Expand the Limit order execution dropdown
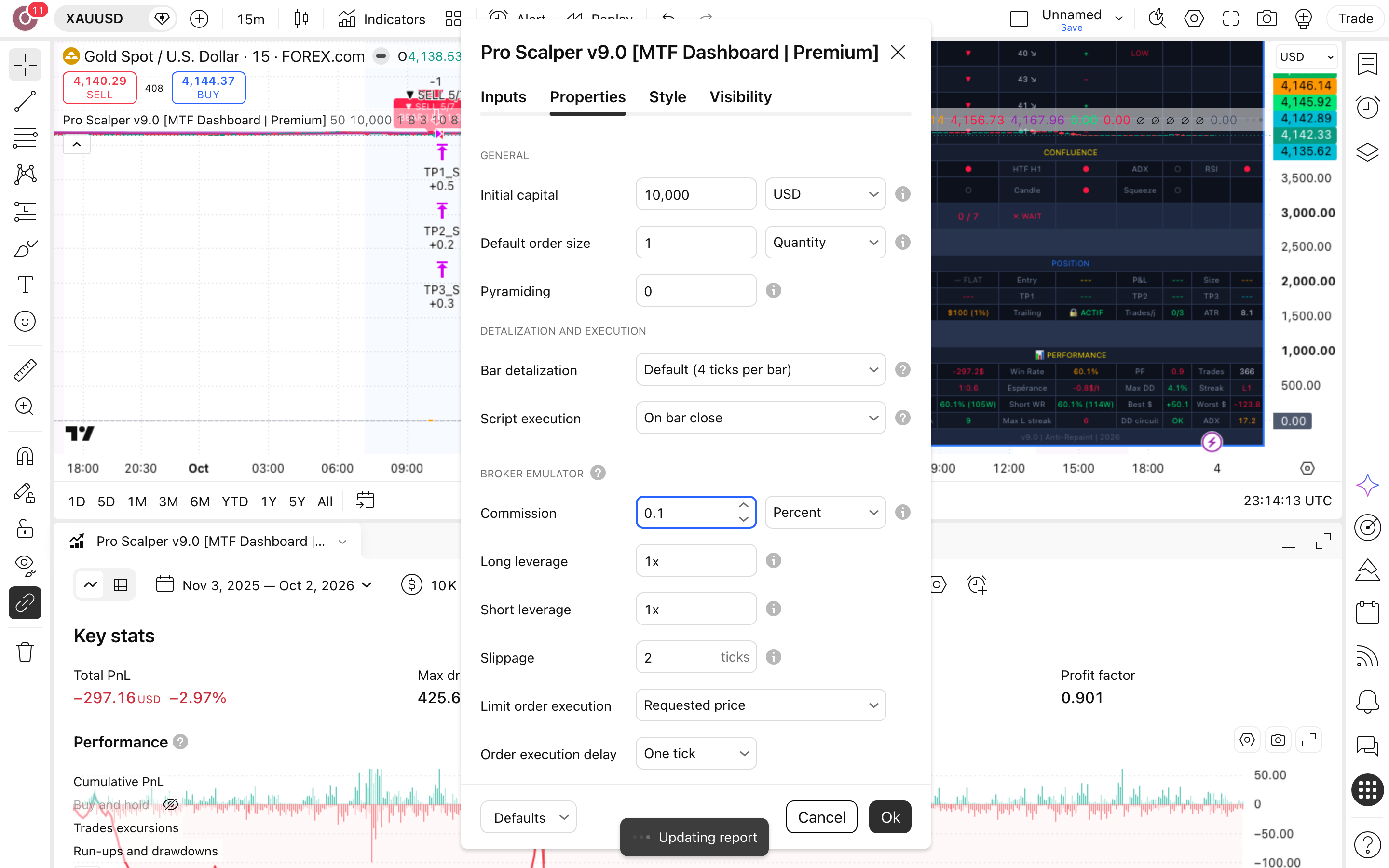 point(761,705)
